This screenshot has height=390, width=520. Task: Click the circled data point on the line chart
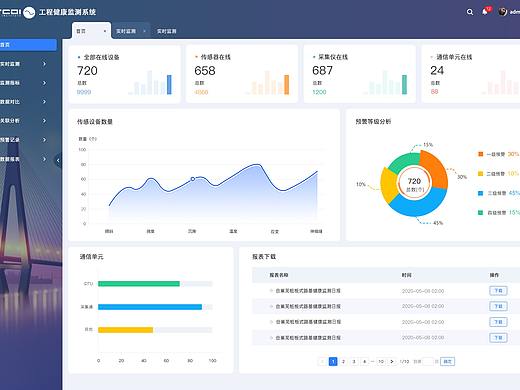193,179
